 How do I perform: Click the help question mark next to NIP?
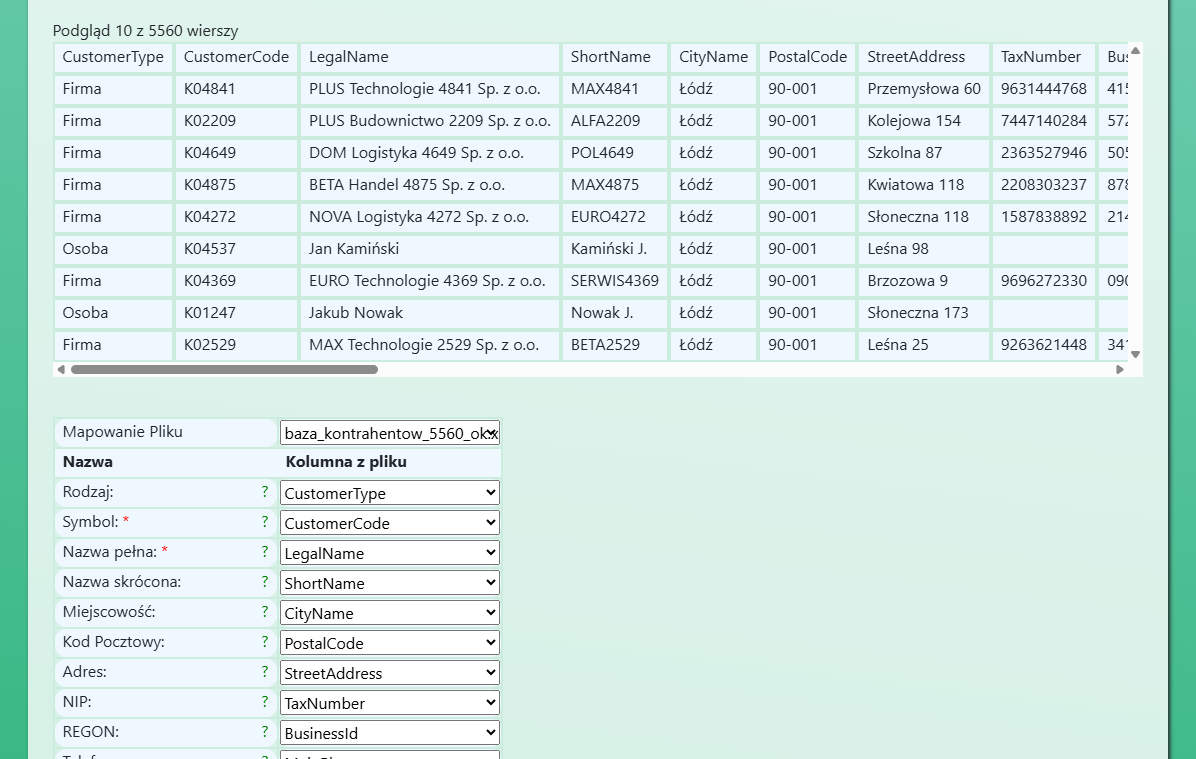coord(265,702)
